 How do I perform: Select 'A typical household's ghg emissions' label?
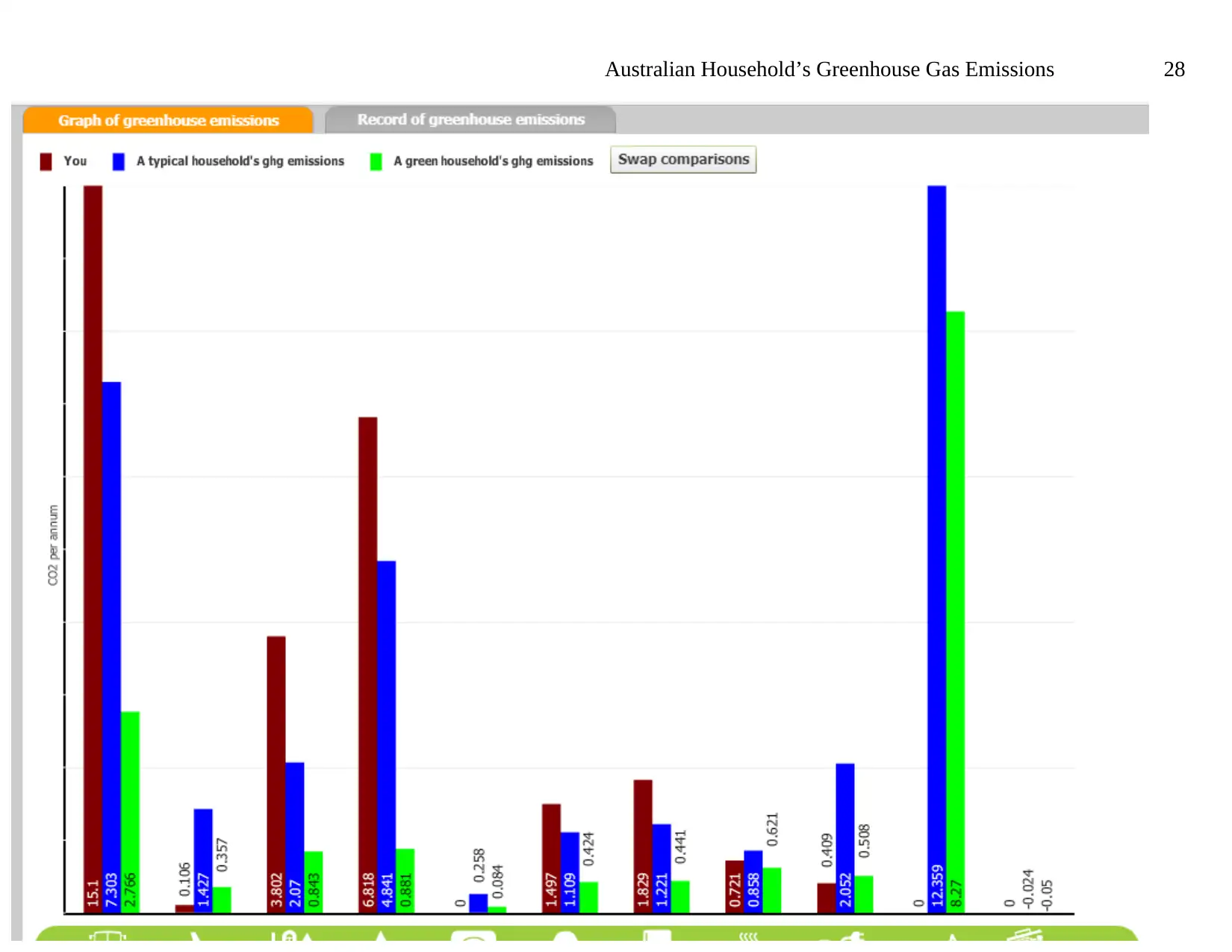coord(240,161)
